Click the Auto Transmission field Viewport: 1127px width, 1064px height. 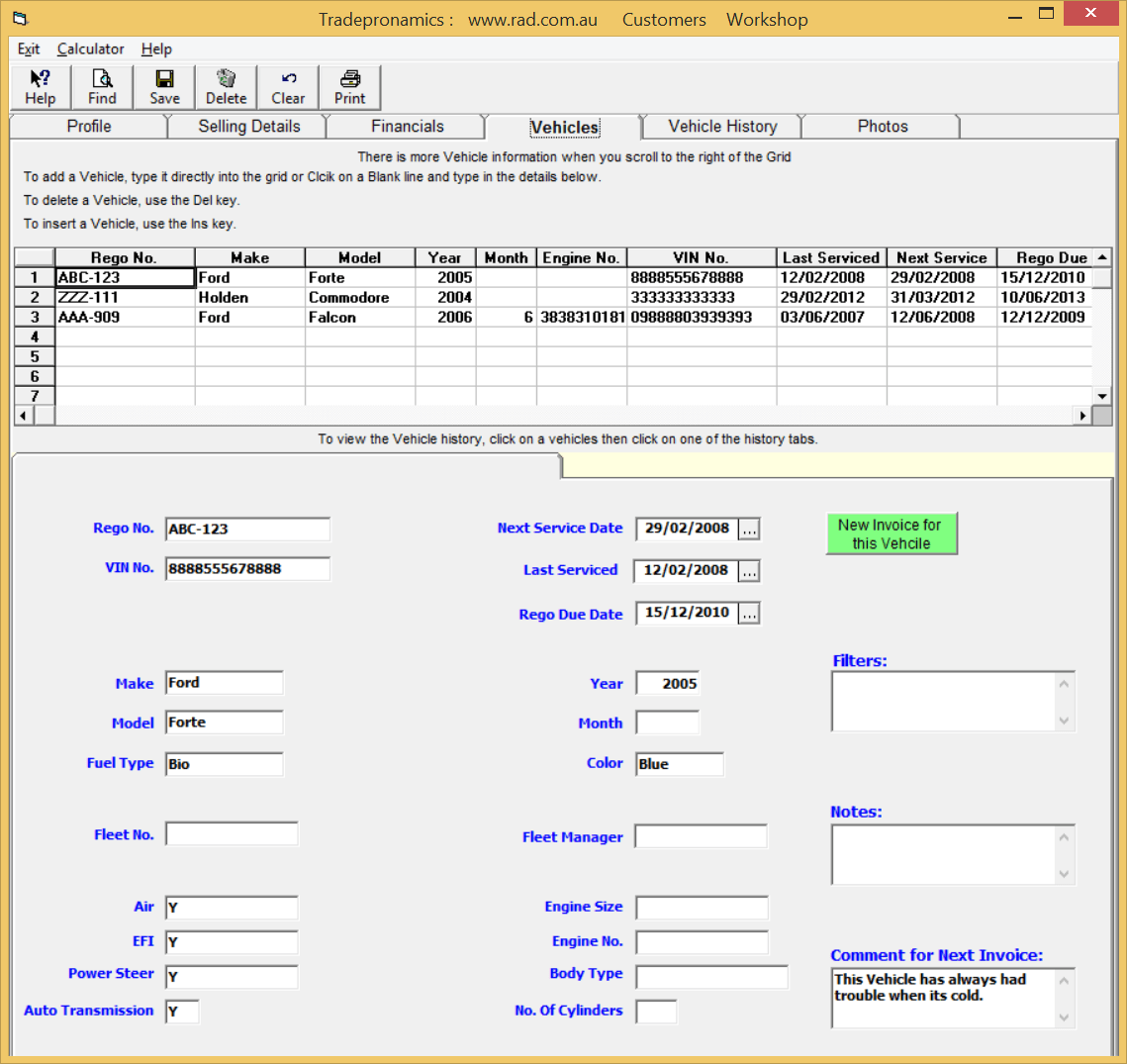[182, 1011]
